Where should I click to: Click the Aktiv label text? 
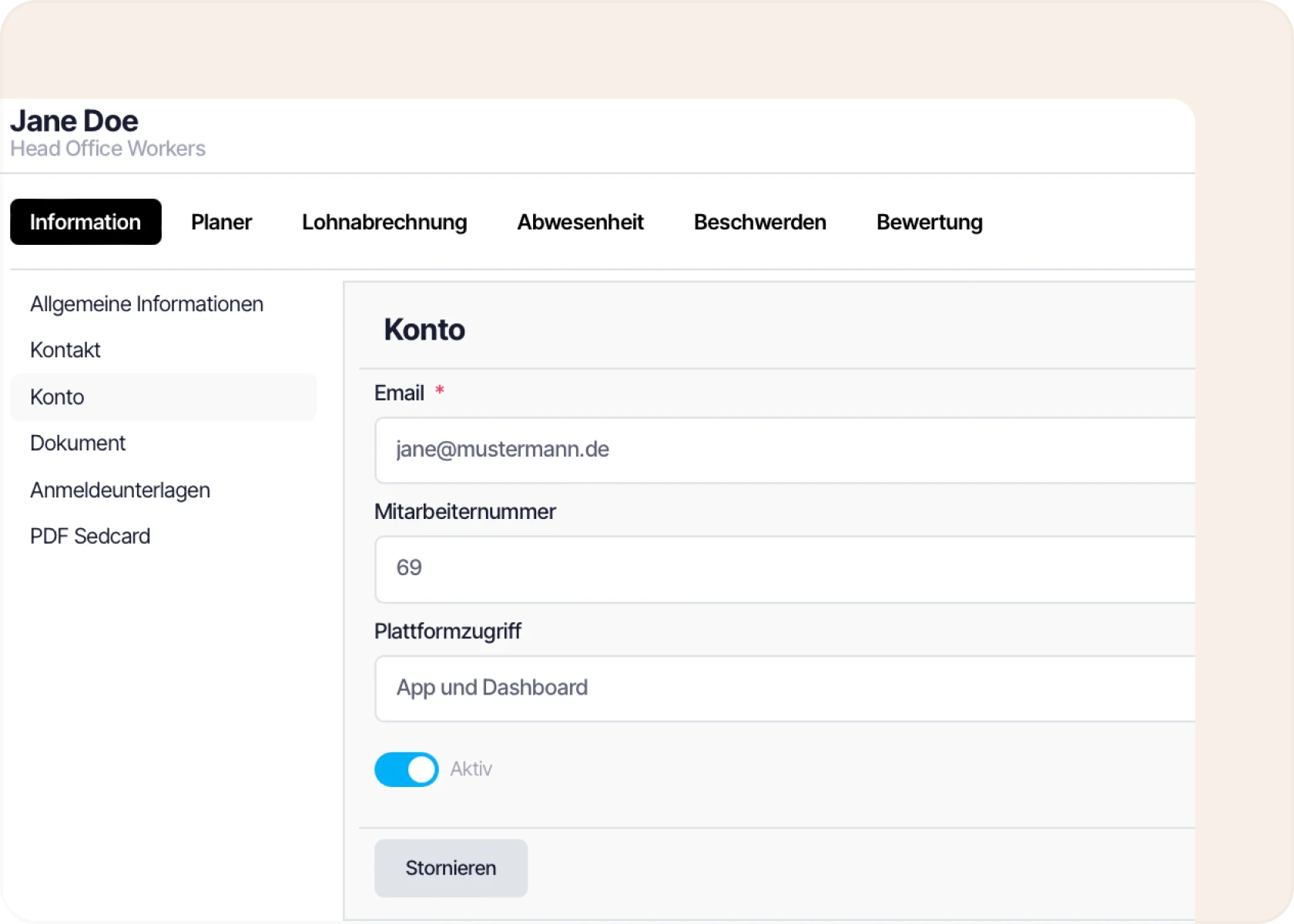pos(471,769)
